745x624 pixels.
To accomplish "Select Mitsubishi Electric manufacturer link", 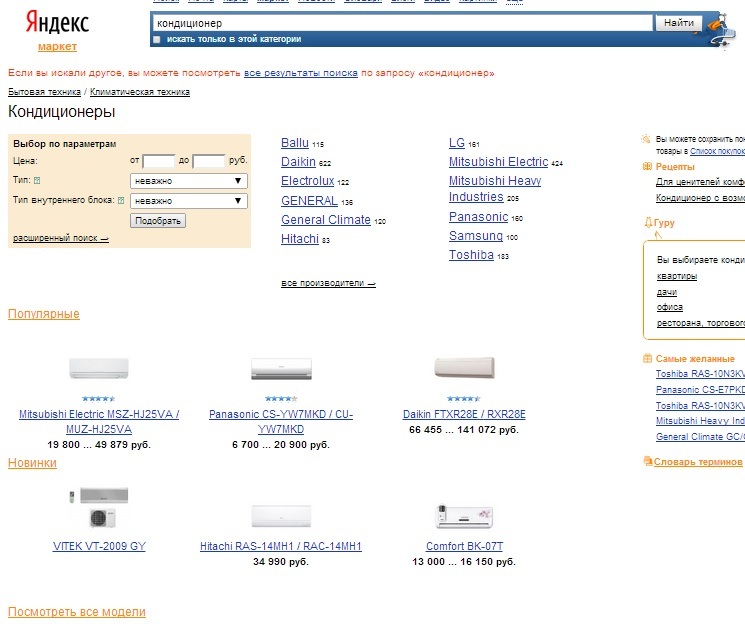I will (498, 162).
